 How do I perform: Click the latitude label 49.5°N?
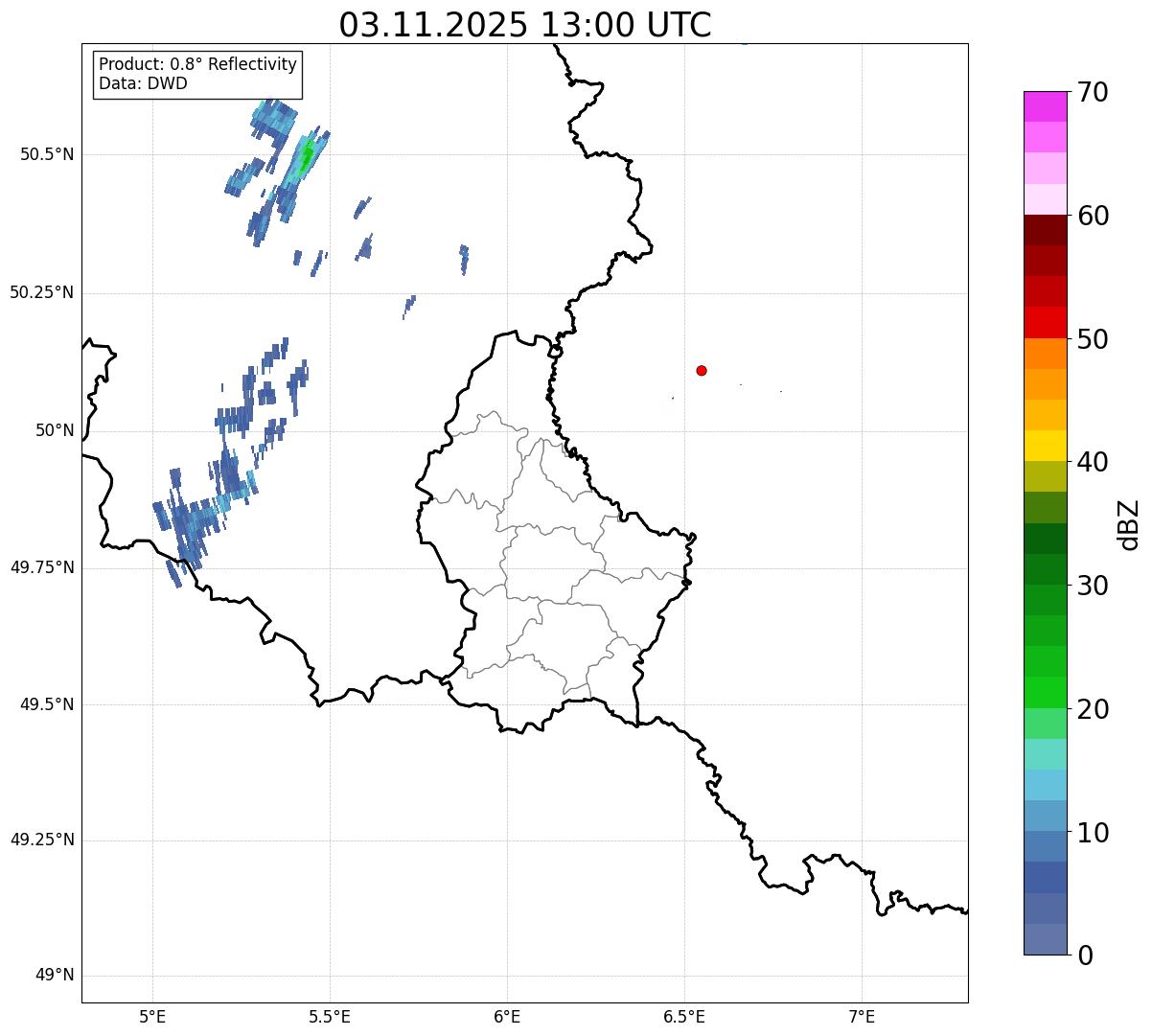click(x=47, y=704)
